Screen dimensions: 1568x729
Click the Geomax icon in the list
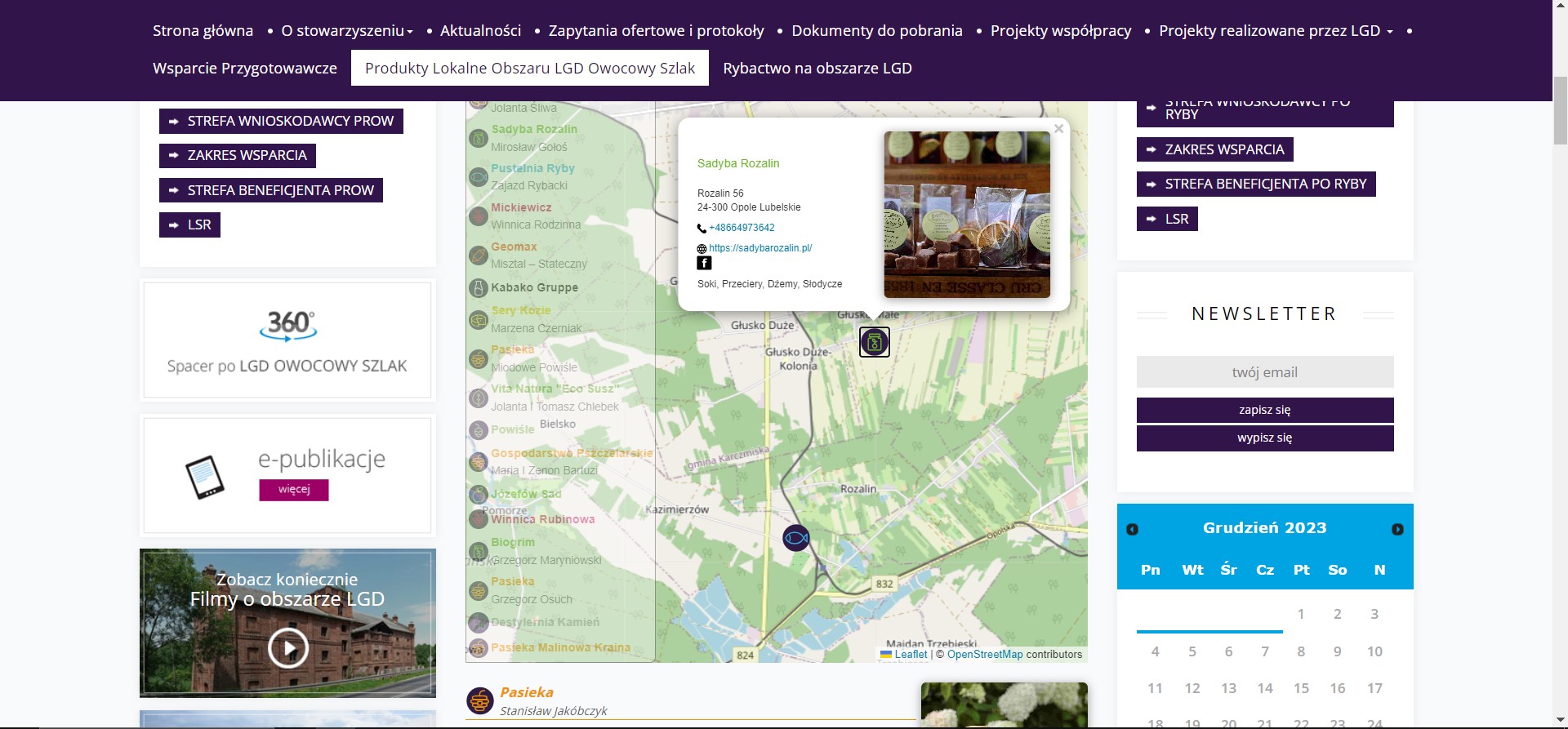[479, 256]
